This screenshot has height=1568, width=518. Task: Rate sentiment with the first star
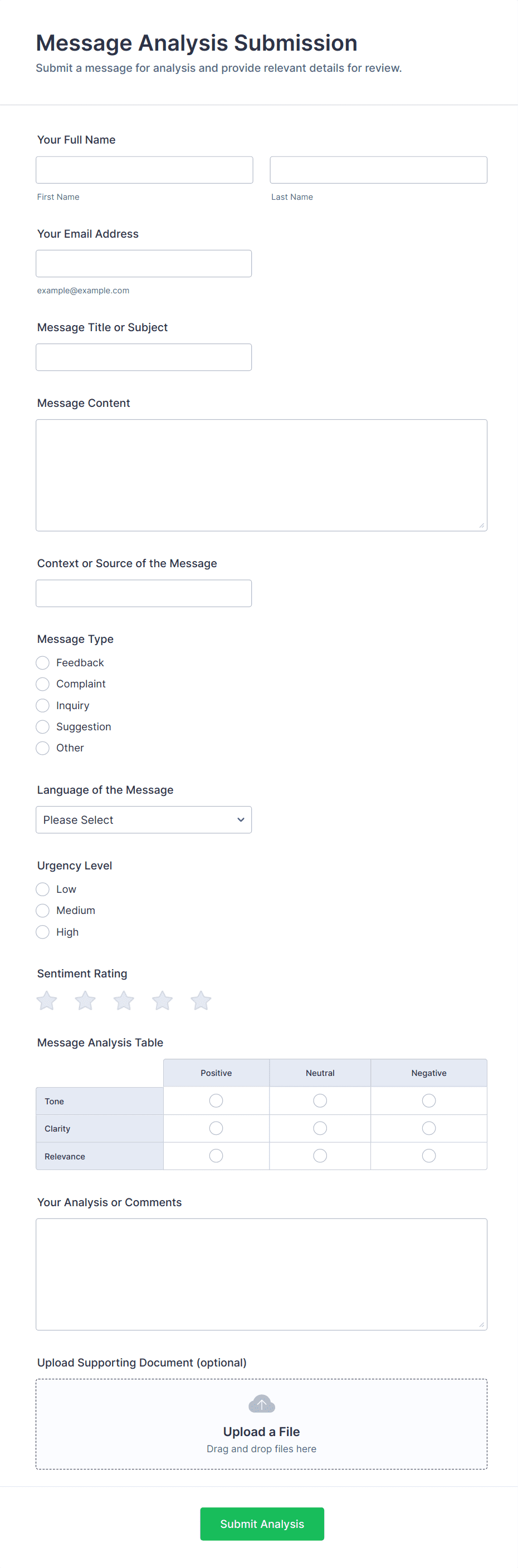coord(47,1000)
